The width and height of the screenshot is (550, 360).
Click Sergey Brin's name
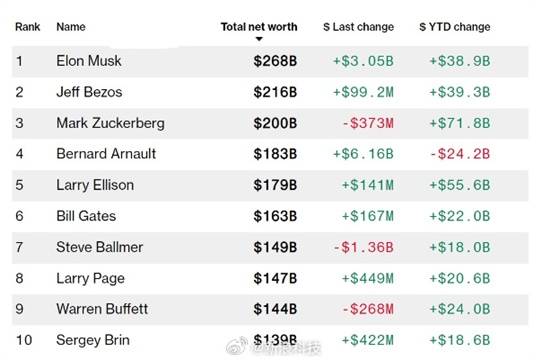tap(93, 340)
